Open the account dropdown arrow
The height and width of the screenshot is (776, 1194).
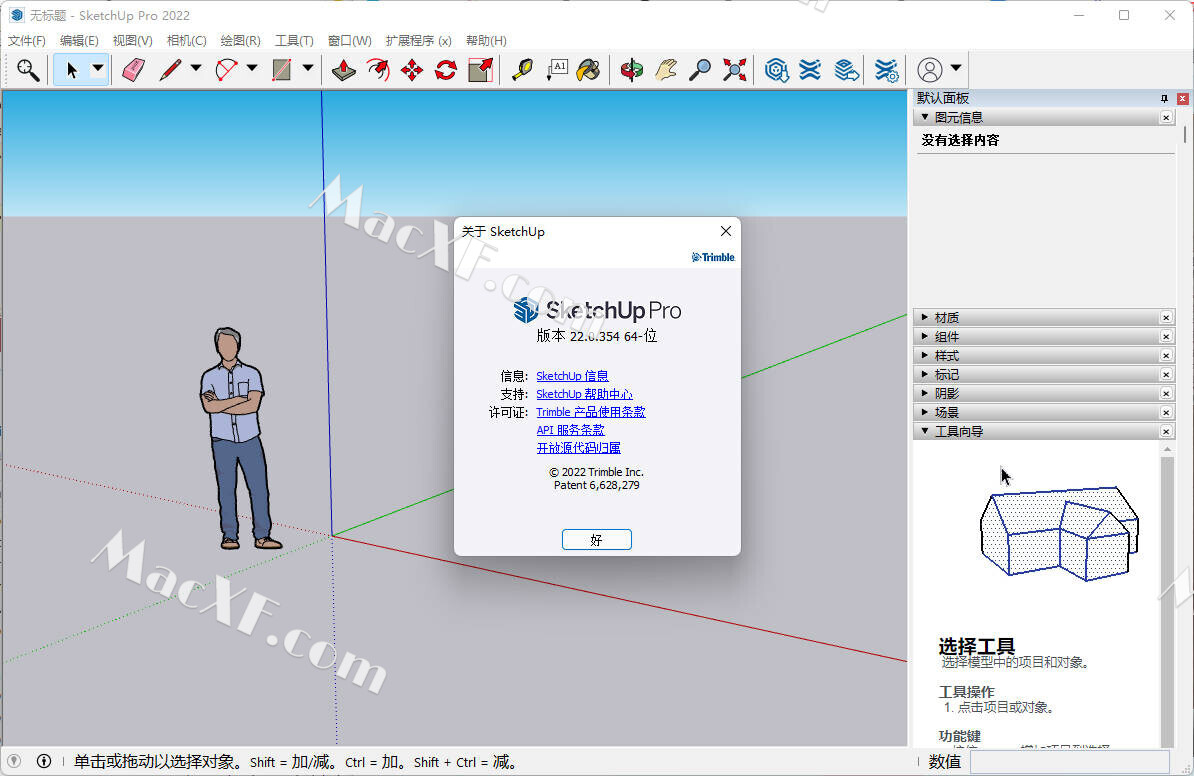tap(956, 68)
